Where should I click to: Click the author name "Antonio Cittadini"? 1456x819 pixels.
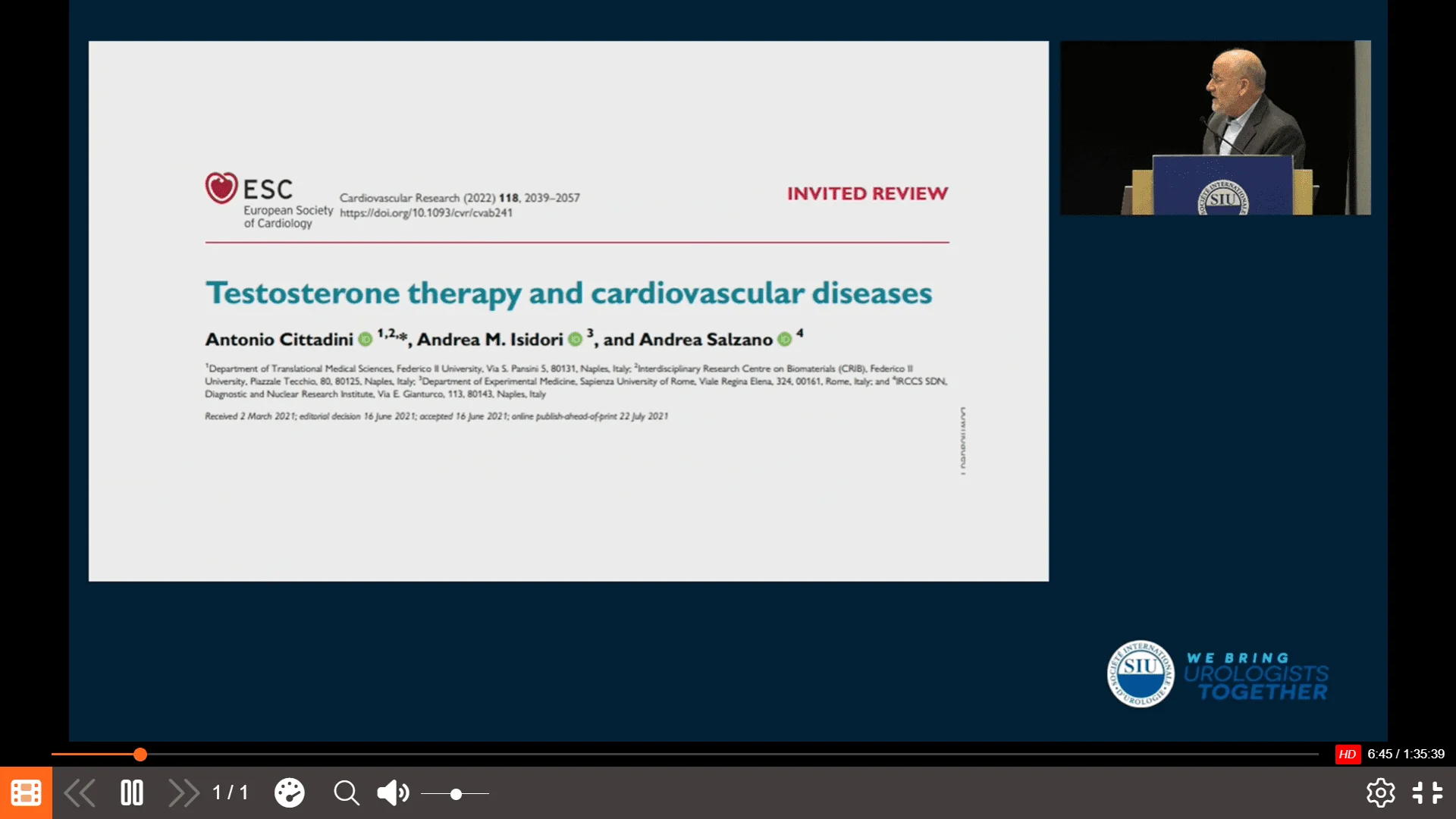click(279, 339)
